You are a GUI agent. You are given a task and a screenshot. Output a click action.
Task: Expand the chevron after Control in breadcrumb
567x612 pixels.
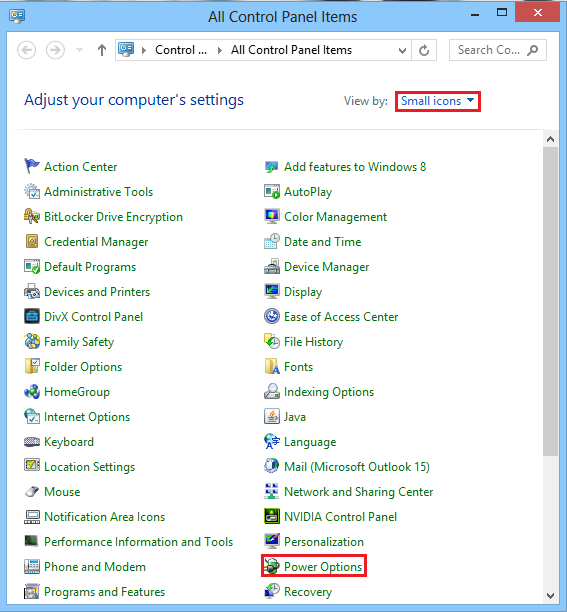(220, 50)
